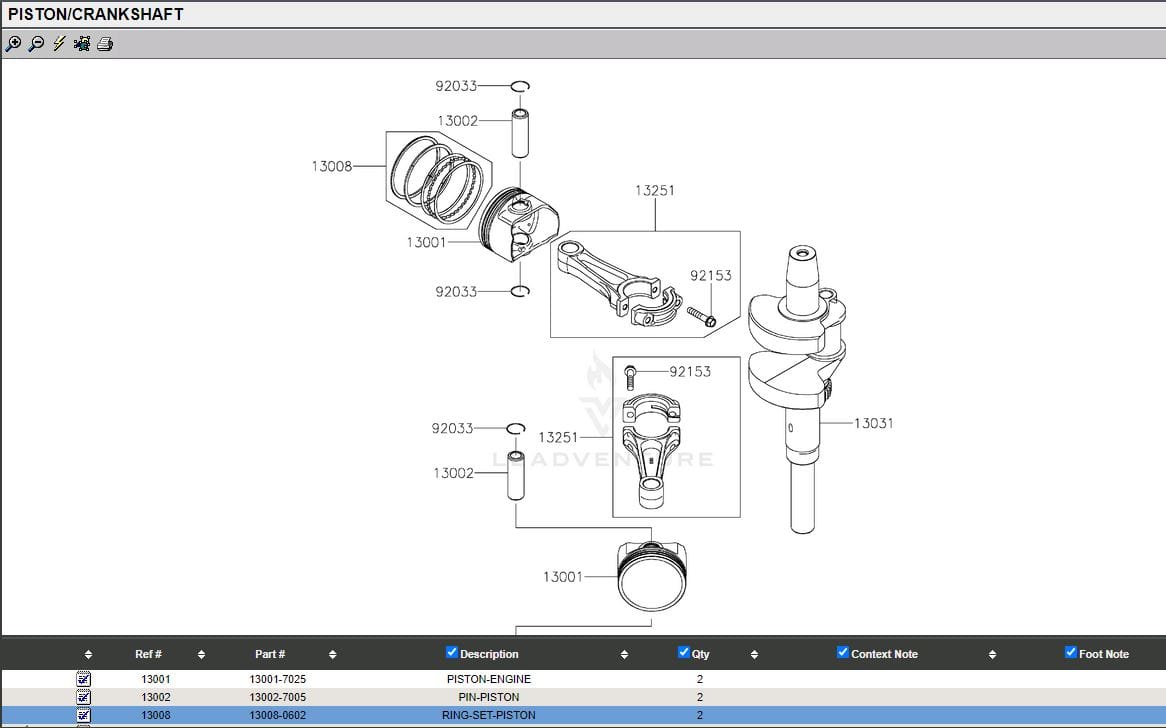This screenshot has width=1166, height=728.
Task: Click the lightning bolt toolbar icon
Action: tap(59, 43)
